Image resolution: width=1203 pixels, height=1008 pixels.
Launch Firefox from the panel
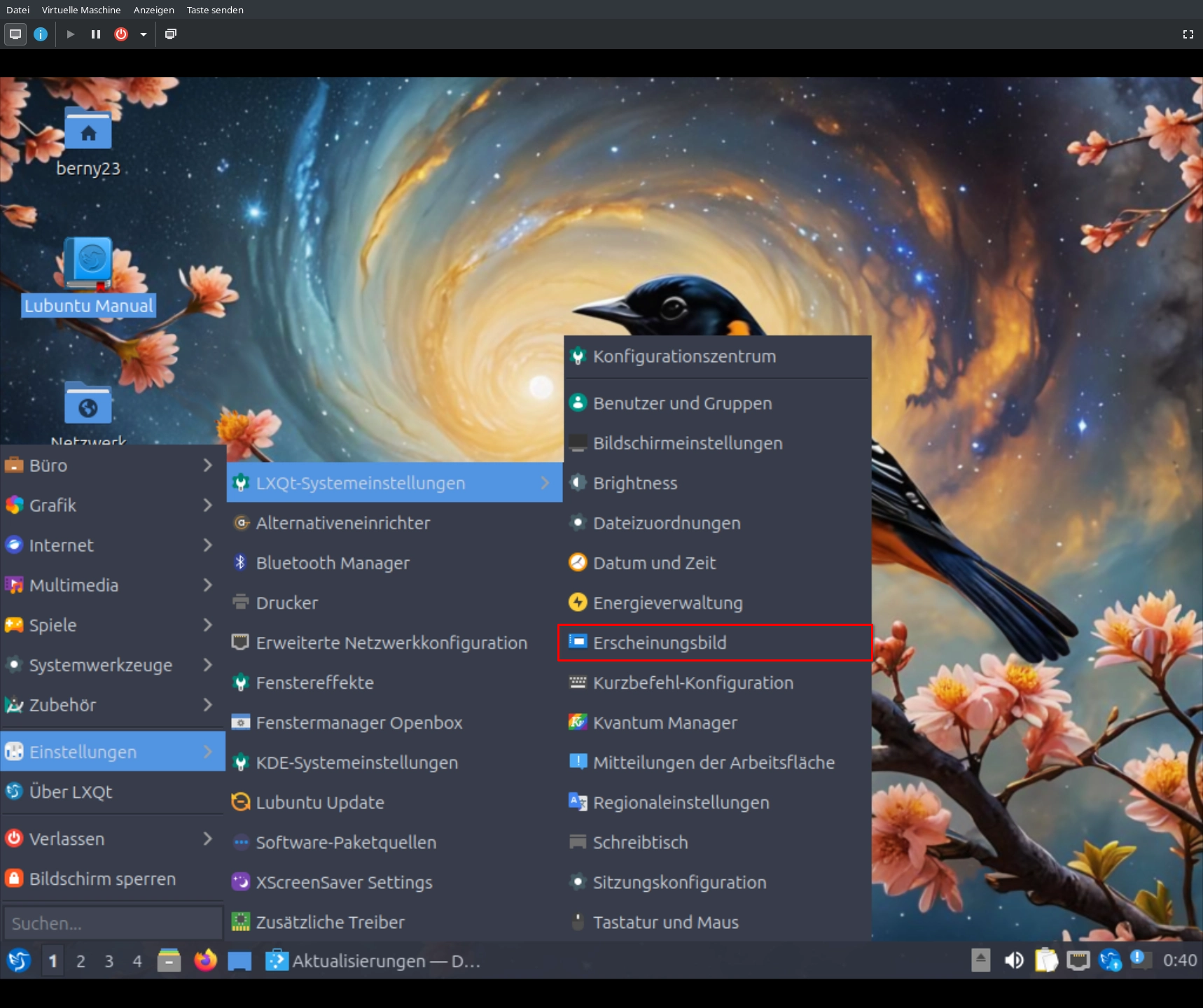205,960
